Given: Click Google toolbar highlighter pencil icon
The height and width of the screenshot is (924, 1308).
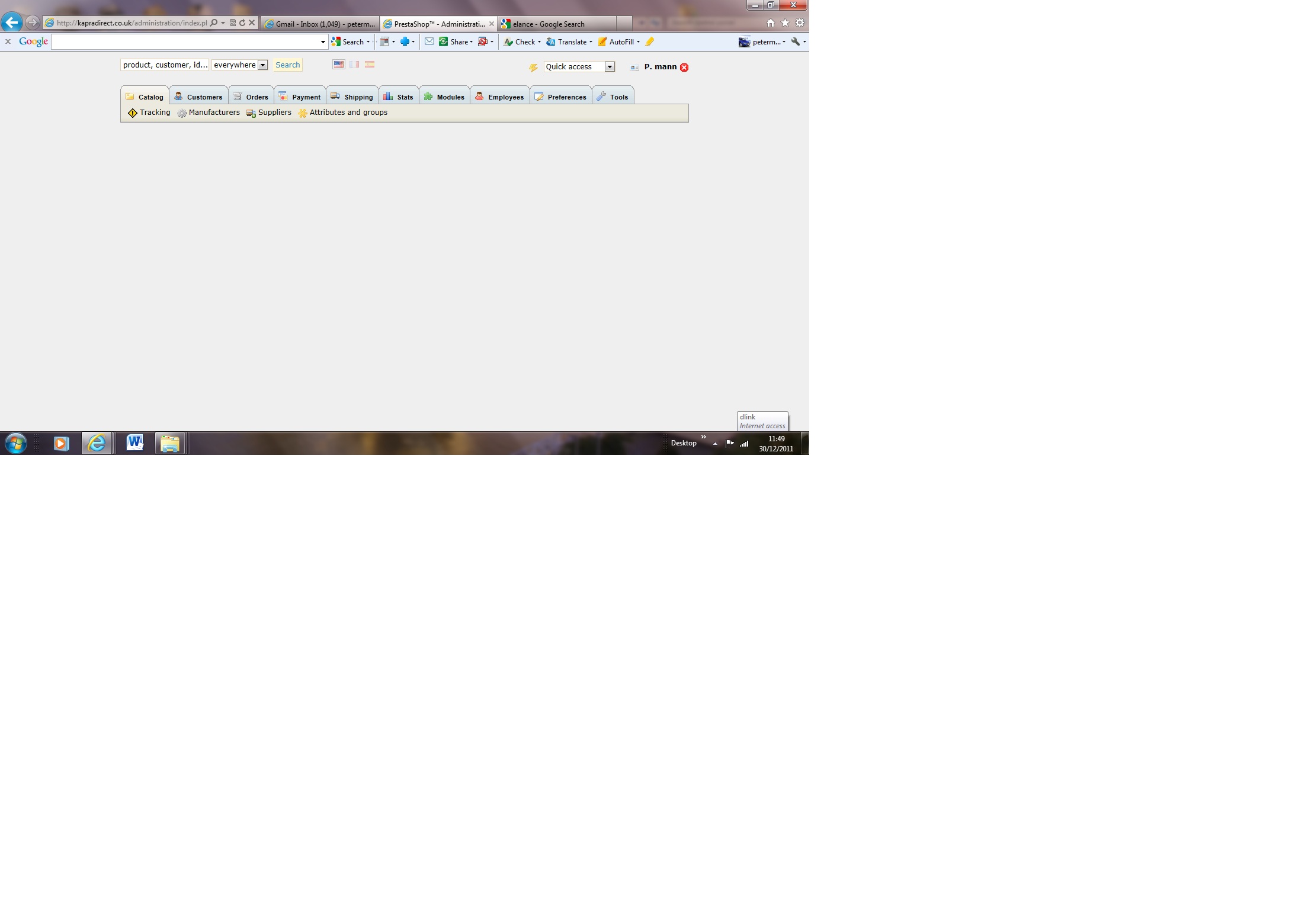Looking at the screenshot, I should [650, 42].
